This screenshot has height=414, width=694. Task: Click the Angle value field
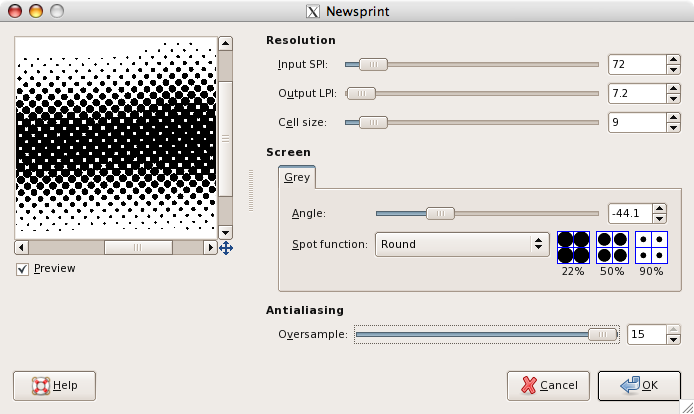click(x=630, y=213)
